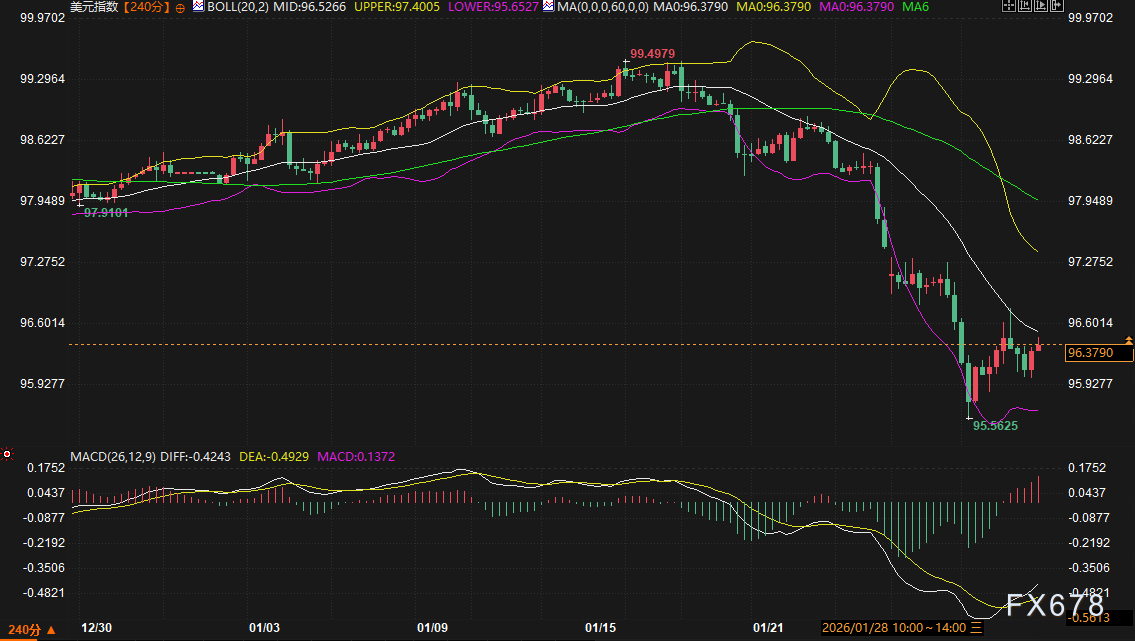The image size is (1135, 641).
Task: Click the 01/15 date on the time axis
Action: pyautogui.click(x=600, y=628)
